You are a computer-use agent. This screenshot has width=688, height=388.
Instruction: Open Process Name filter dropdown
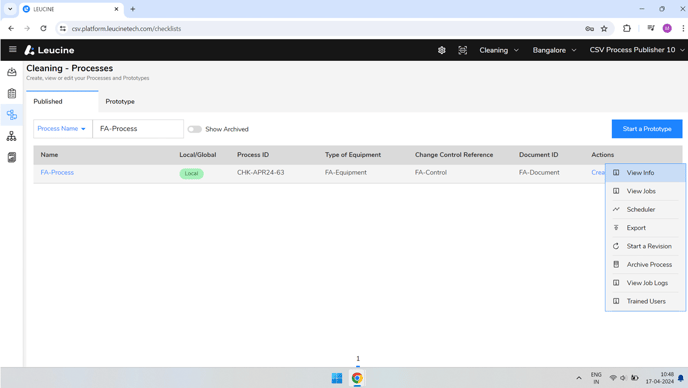pyautogui.click(x=63, y=129)
